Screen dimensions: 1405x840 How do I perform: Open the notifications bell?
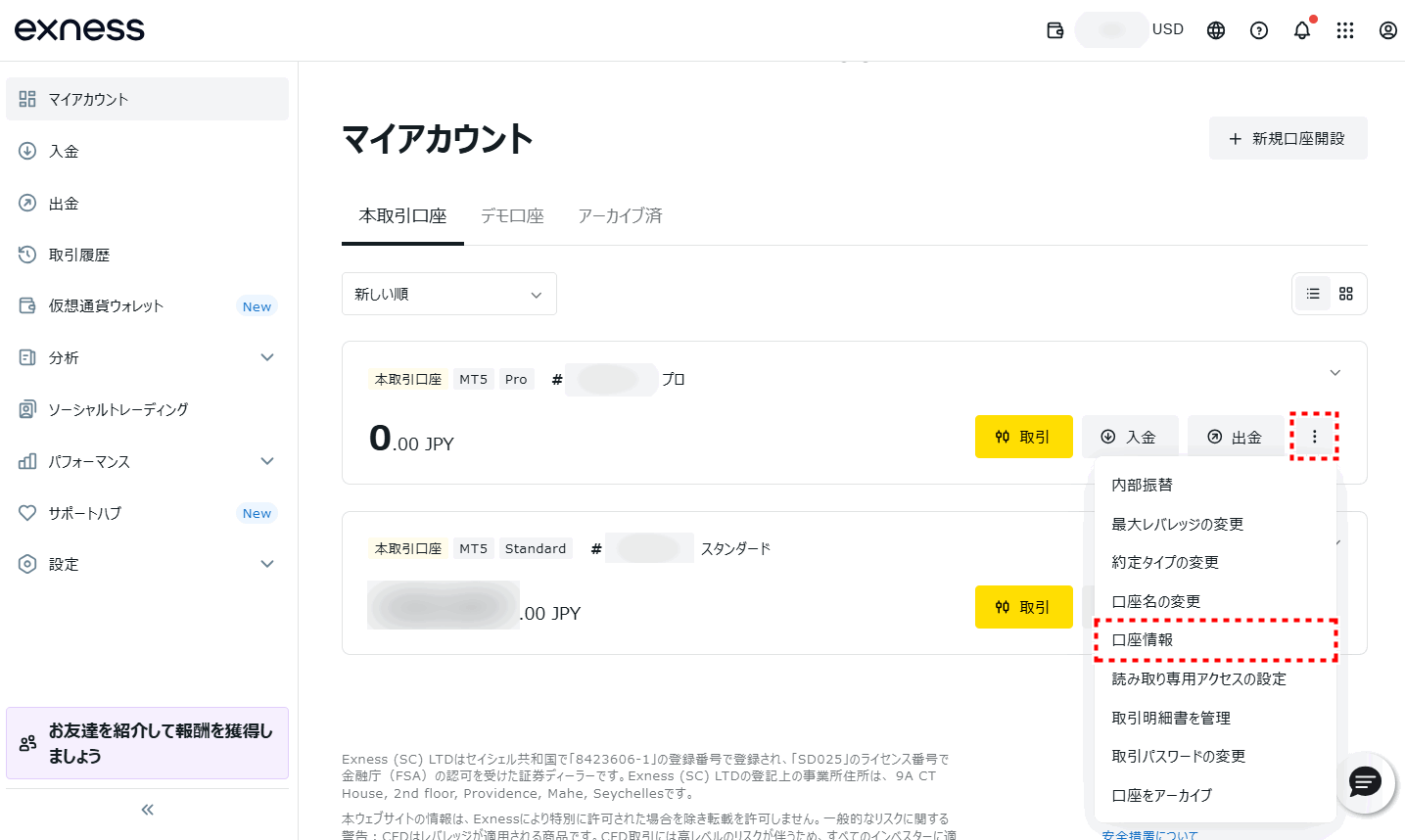coord(1302,30)
